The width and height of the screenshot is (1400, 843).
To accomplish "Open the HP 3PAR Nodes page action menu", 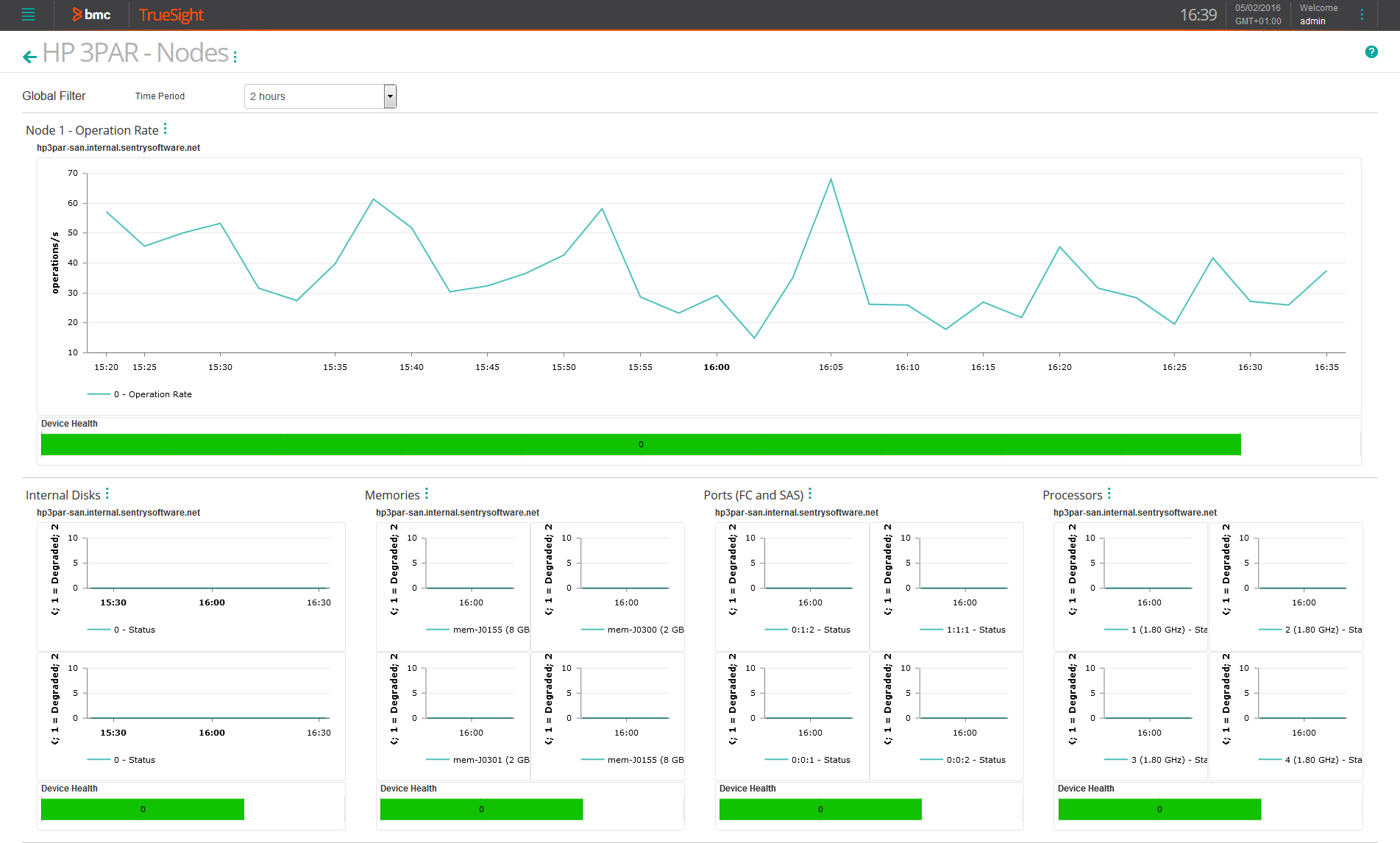I will pyautogui.click(x=235, y=57).
